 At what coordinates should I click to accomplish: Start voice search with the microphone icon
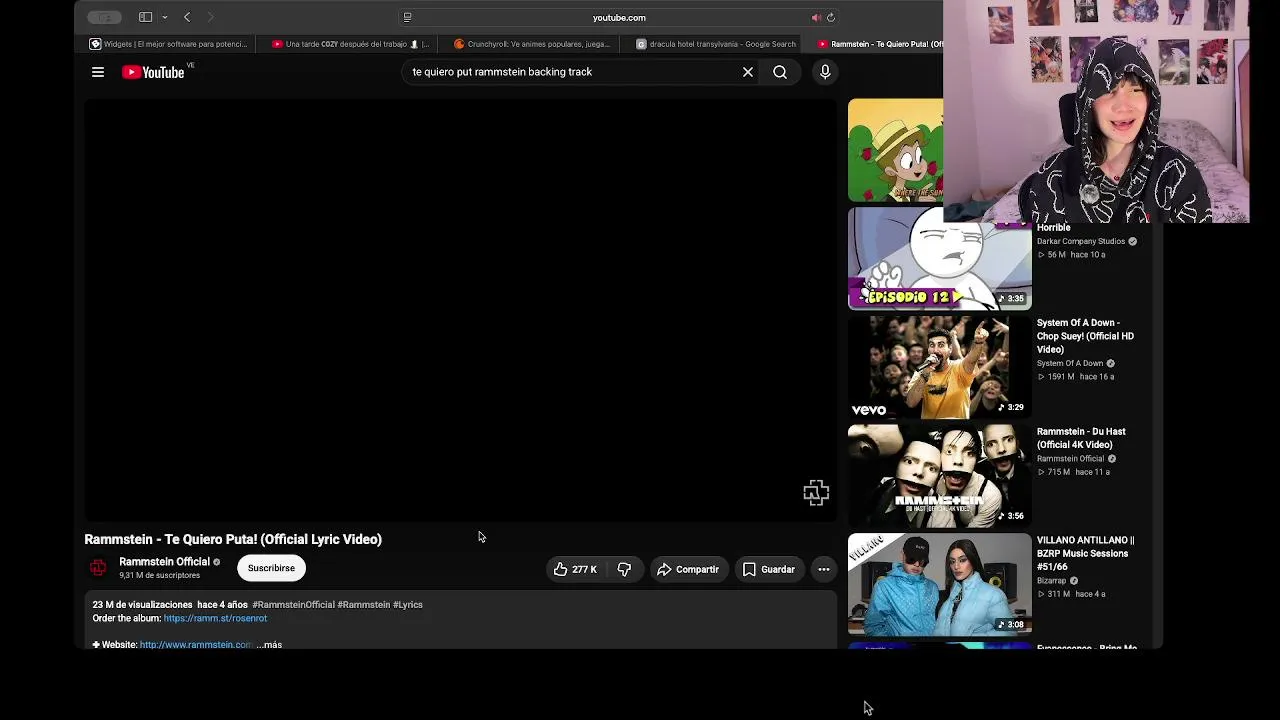(825, 72)
